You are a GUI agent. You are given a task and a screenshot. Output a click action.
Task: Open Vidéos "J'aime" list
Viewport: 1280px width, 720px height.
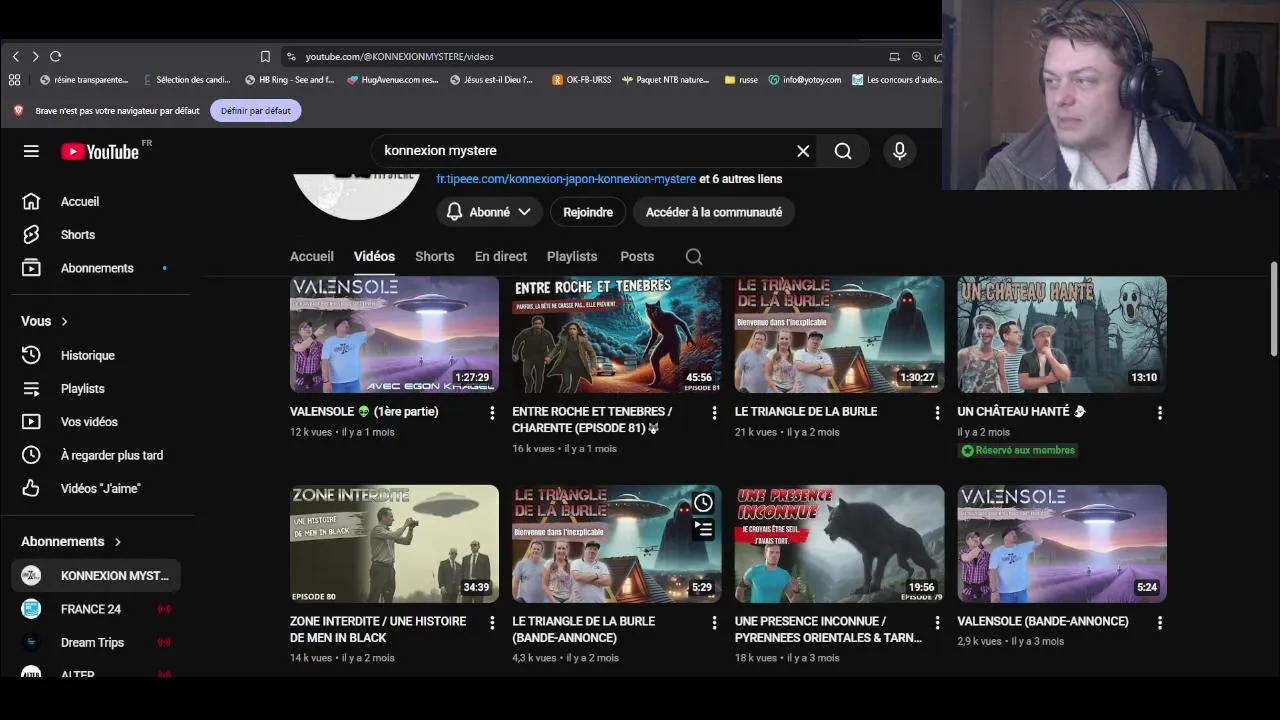click(97, 488)
